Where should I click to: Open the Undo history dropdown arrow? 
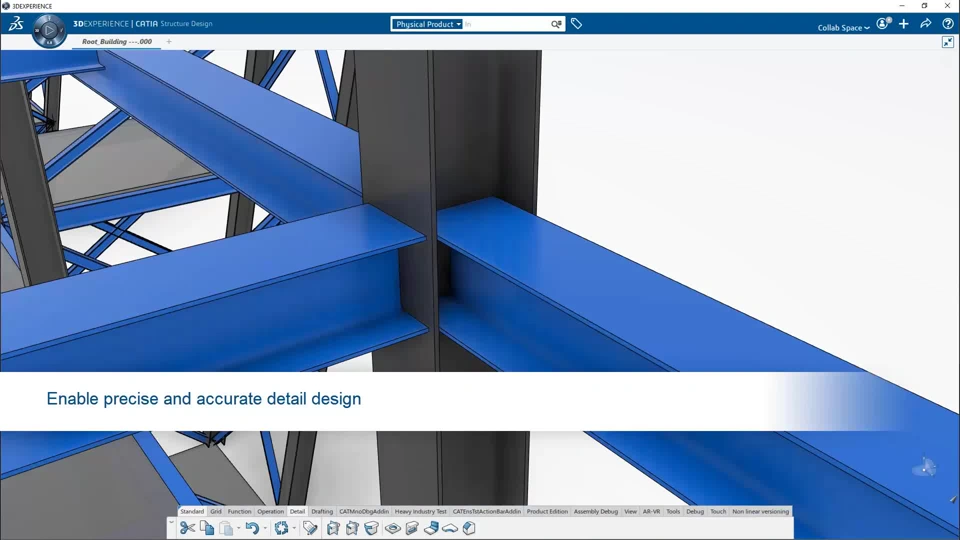[x=264, y=528]
